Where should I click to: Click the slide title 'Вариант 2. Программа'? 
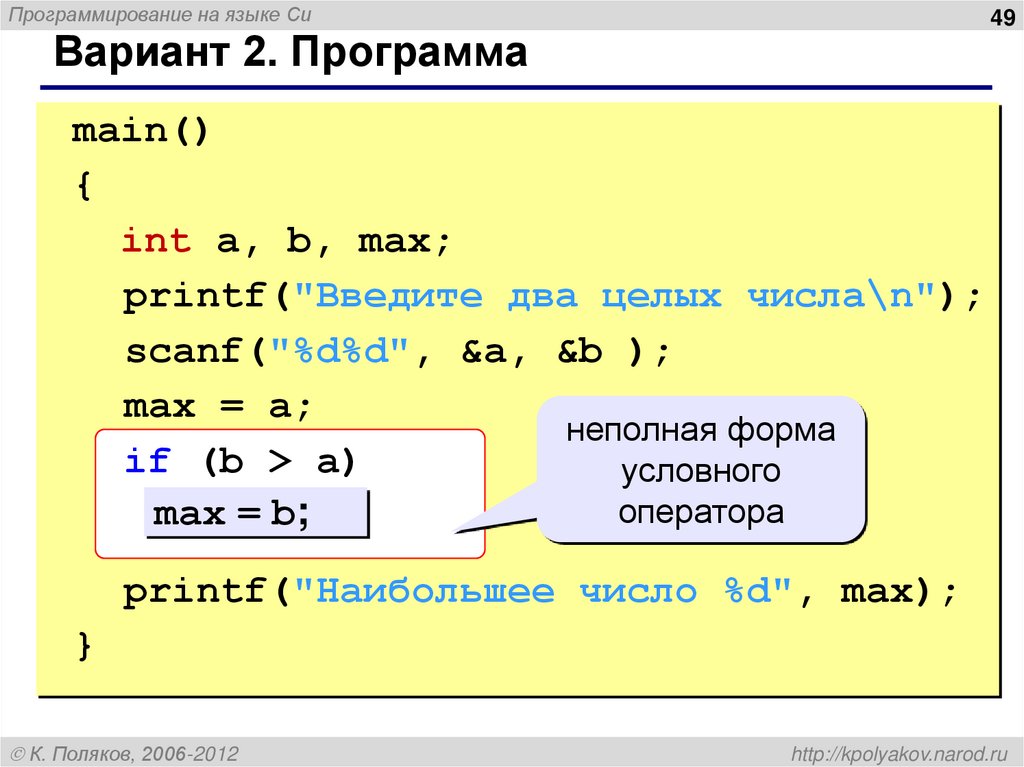291,52
